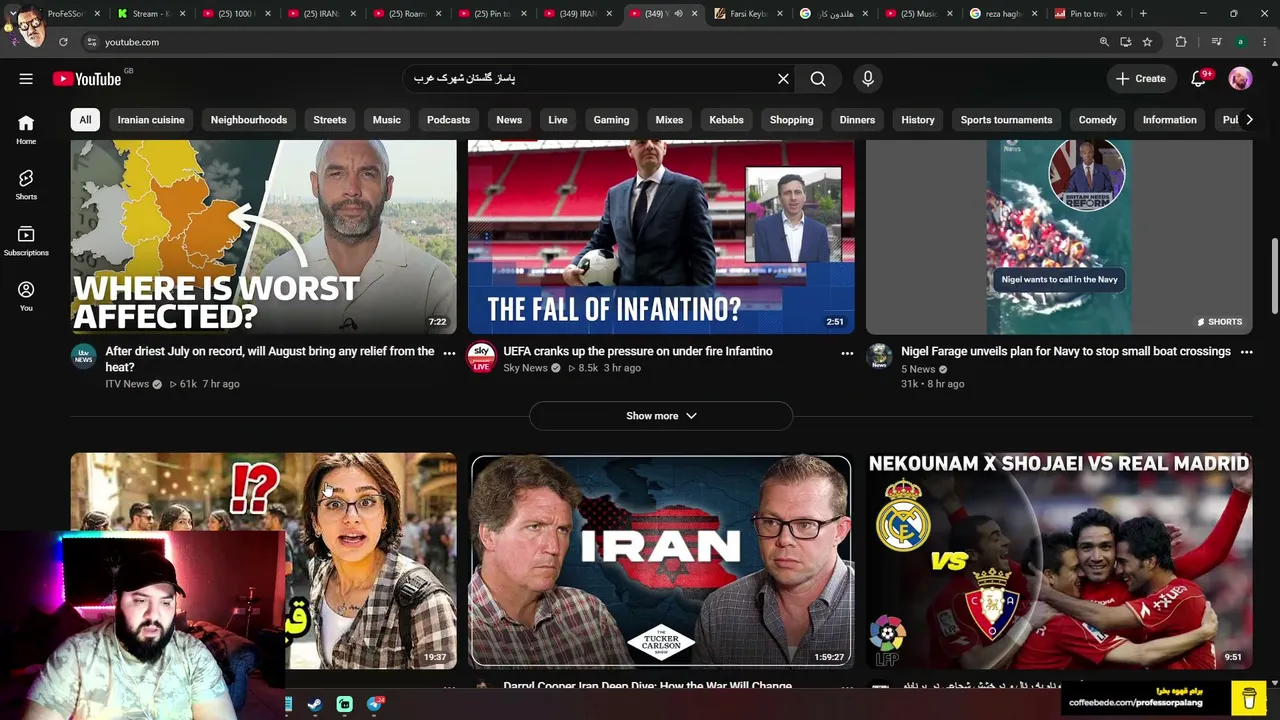Open options menu for UEFA Infantino video
The width and height of the screenshot is (1280, 720).
coord(847,353)
